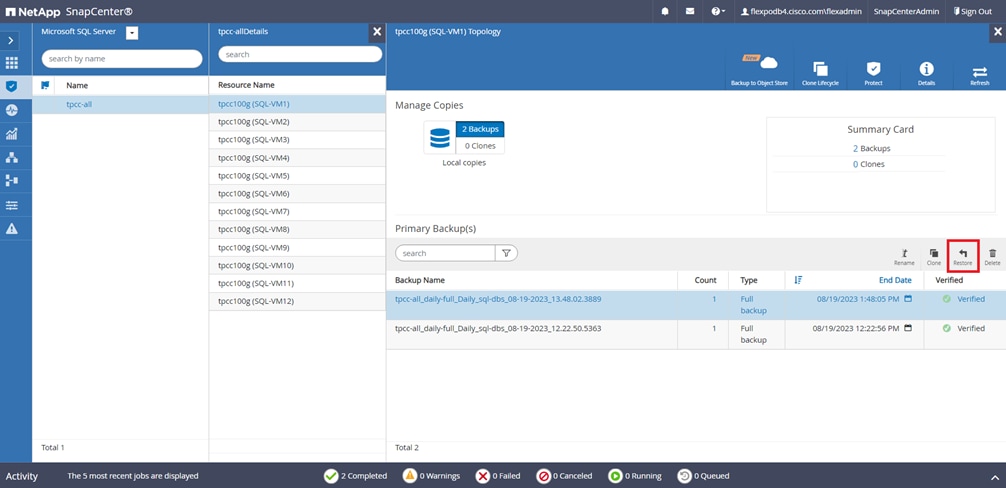
Task: Open Clone Lifecycle
Action: [820, 74]
